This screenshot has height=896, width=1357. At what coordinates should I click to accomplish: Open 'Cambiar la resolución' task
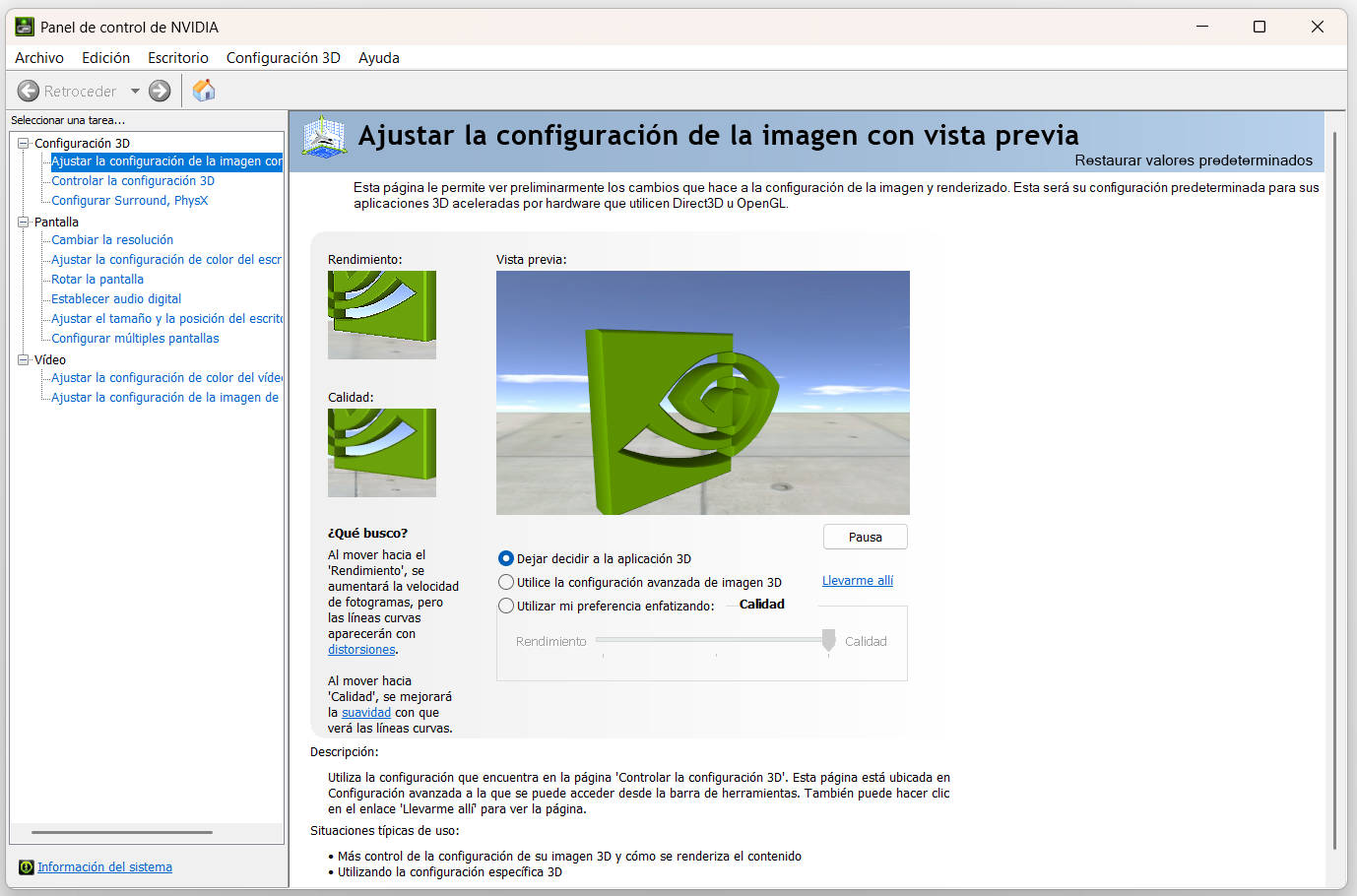point(112,240)
